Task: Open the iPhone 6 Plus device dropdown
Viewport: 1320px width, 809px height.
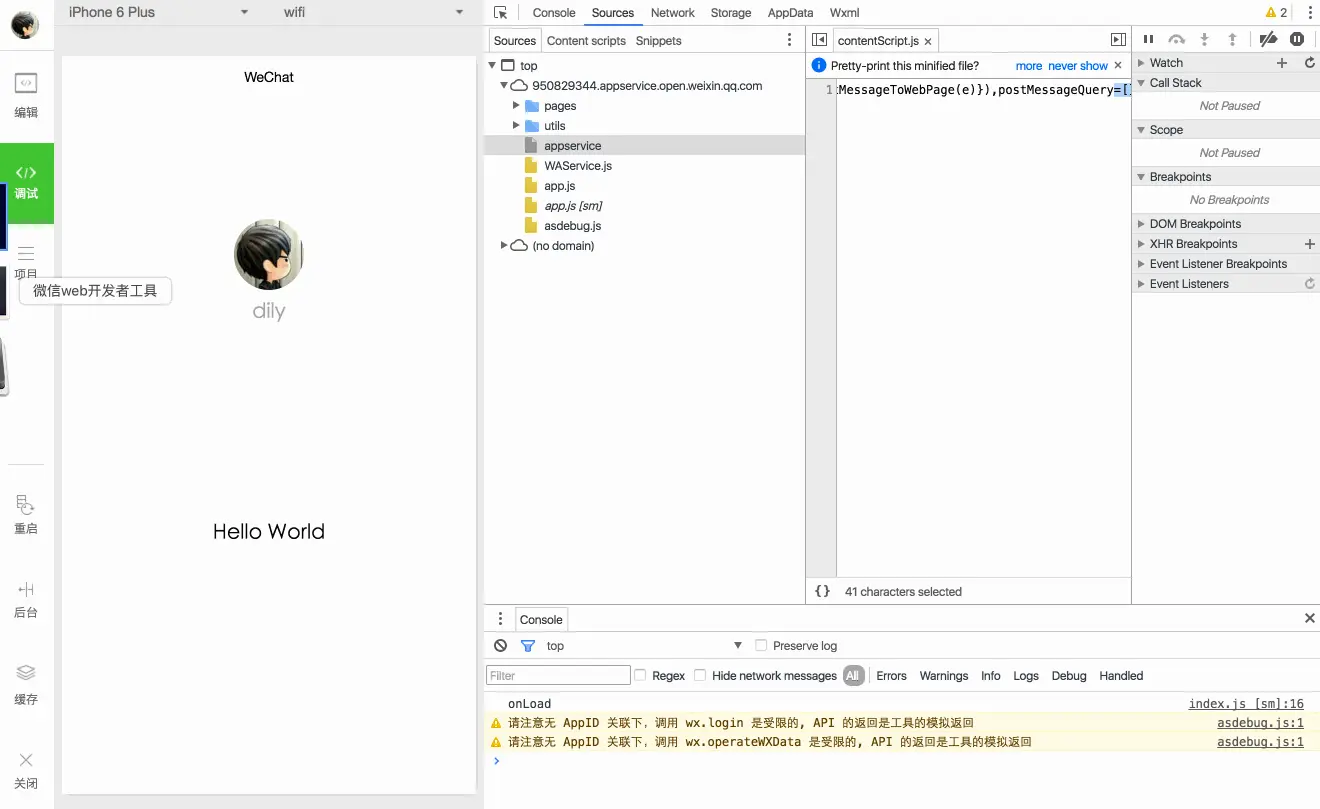Action: point(160,12)
